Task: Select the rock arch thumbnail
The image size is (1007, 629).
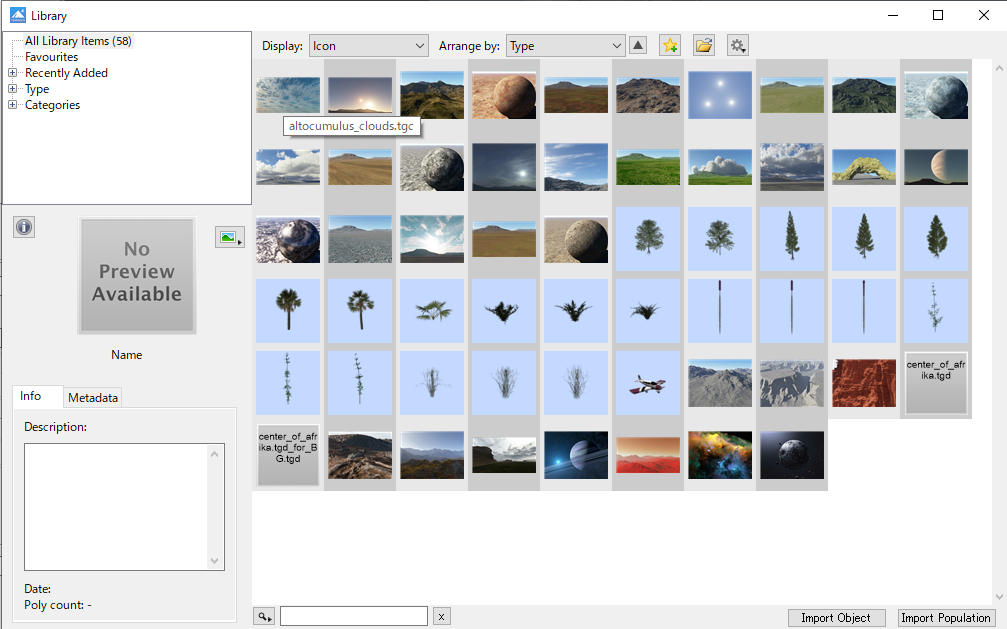Action: coord(863,167)
